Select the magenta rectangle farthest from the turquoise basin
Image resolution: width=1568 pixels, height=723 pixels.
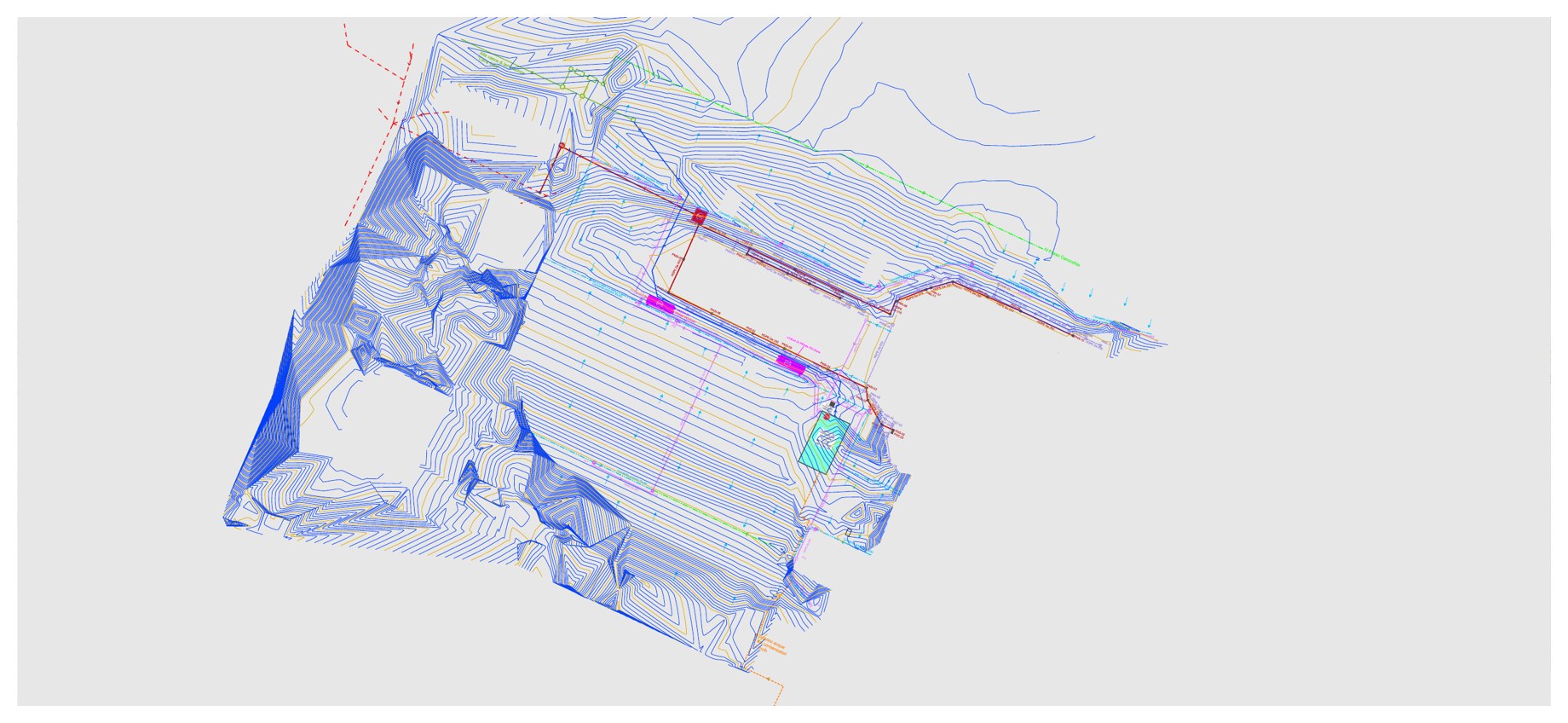tap(660, 304)
